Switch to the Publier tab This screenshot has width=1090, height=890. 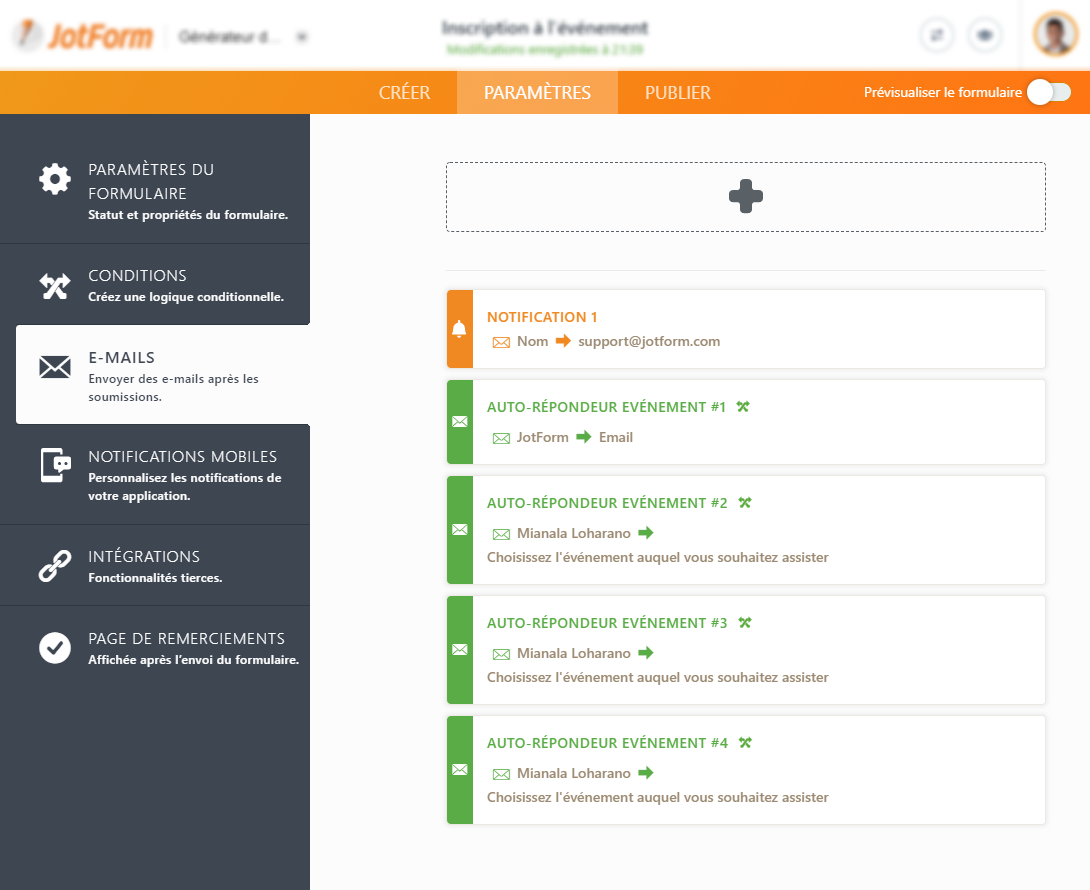tap(677, 93)
